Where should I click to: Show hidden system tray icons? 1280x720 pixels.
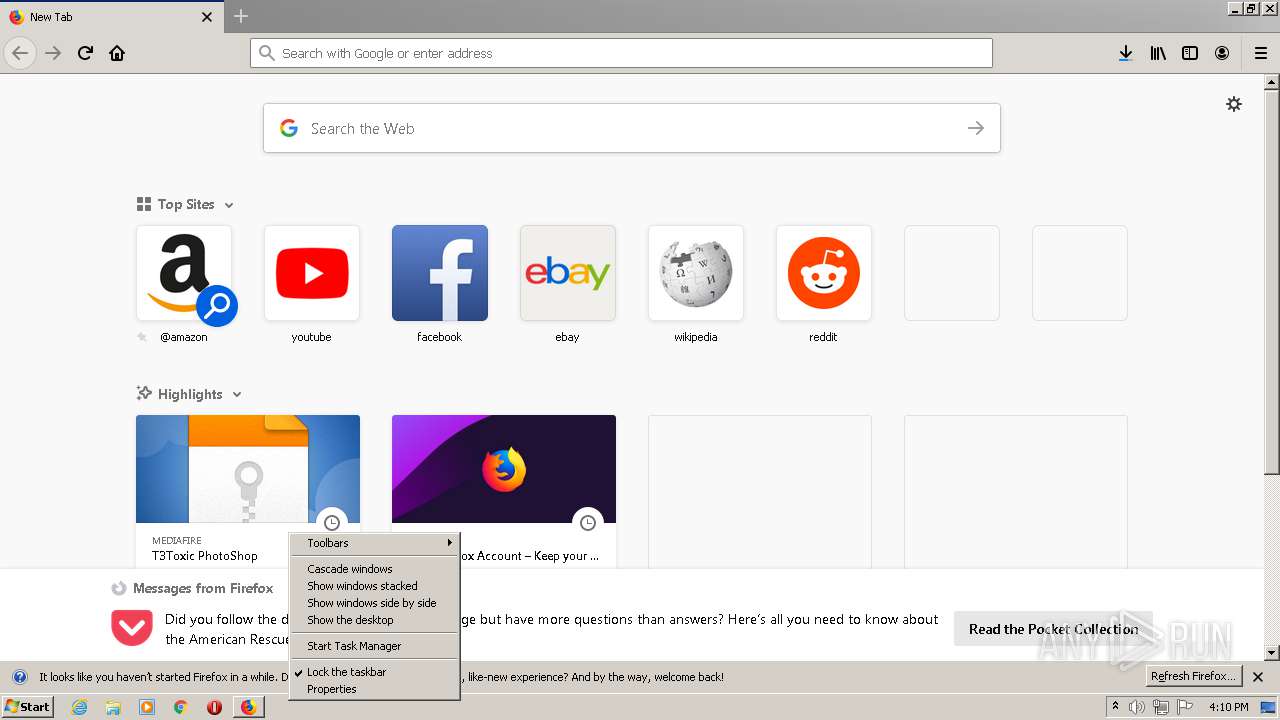pyautogui.click(x=1116, y=707)
